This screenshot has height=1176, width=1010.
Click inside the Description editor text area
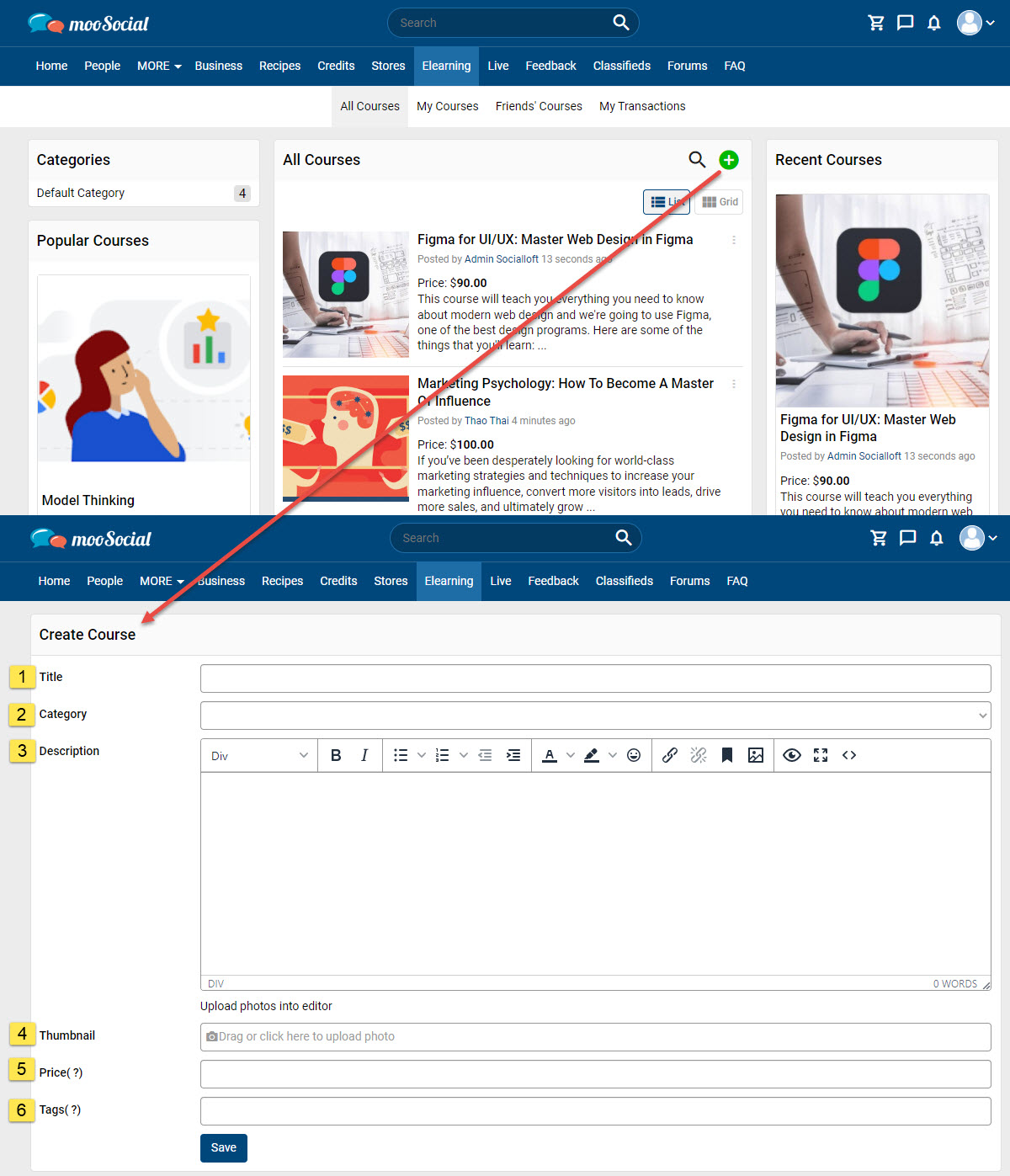tap(595, 874)
